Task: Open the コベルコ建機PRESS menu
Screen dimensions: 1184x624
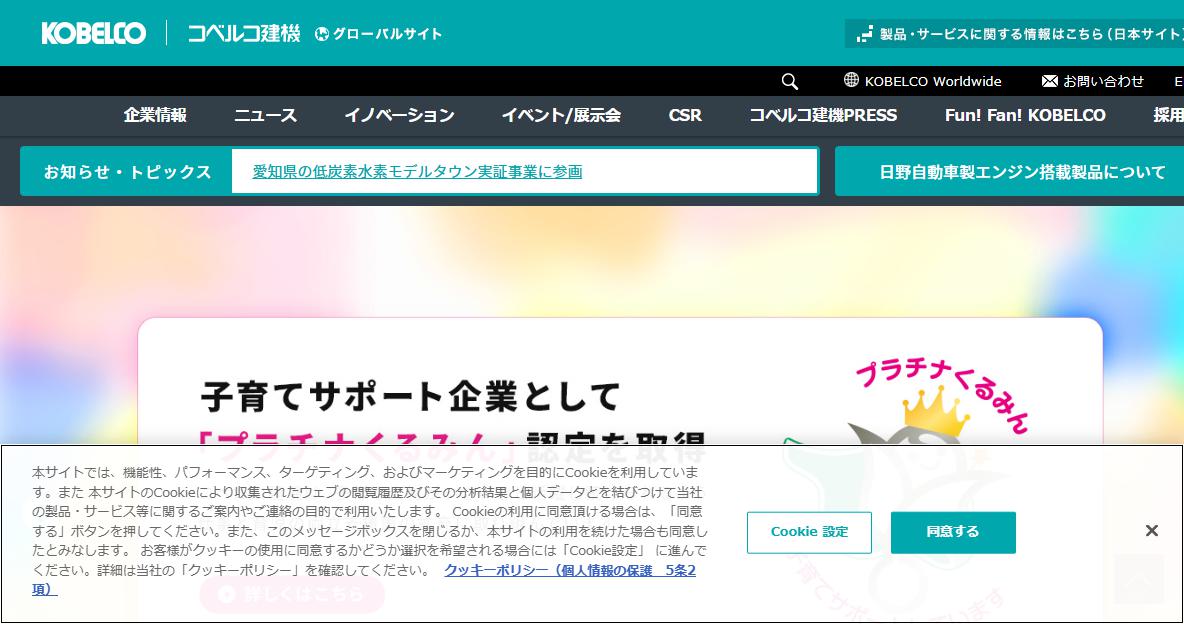Action: pyautogui.click(x=823, y=115)
